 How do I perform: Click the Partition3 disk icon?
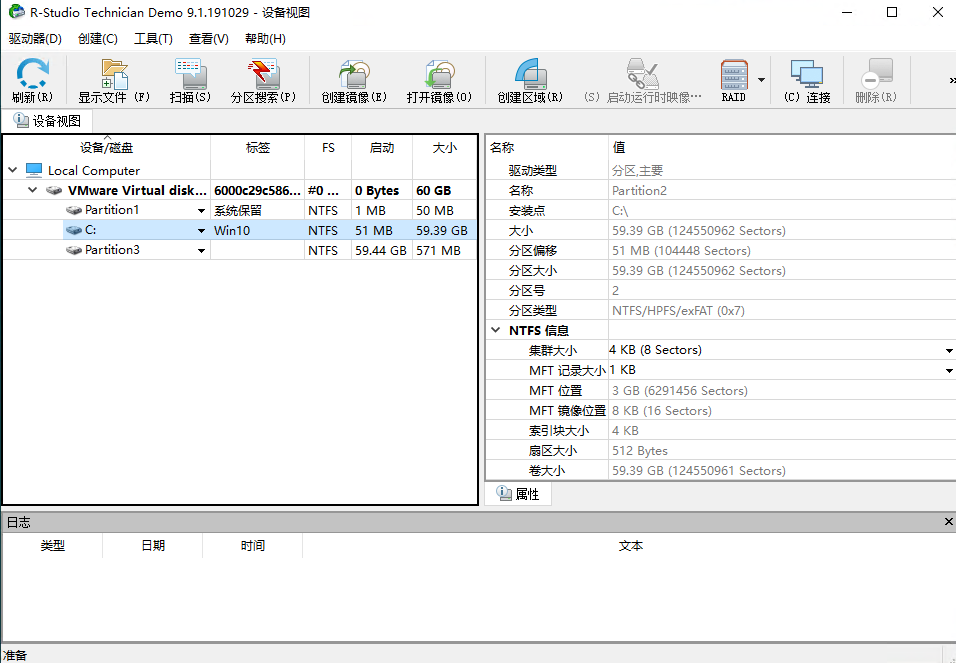pyautogui.click(x=74, y=251)
